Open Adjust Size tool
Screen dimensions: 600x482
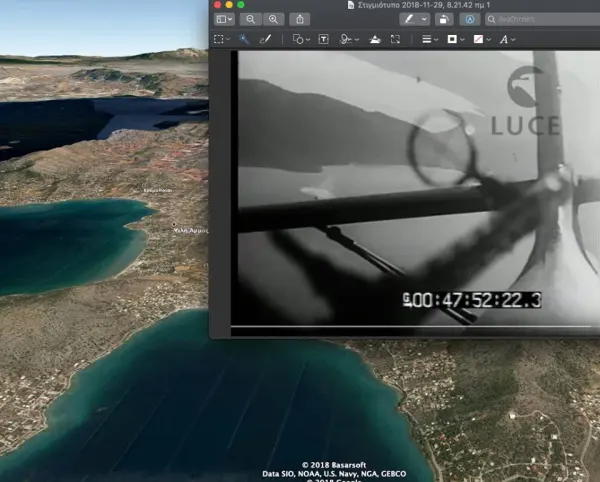click(x=395, y=39)
